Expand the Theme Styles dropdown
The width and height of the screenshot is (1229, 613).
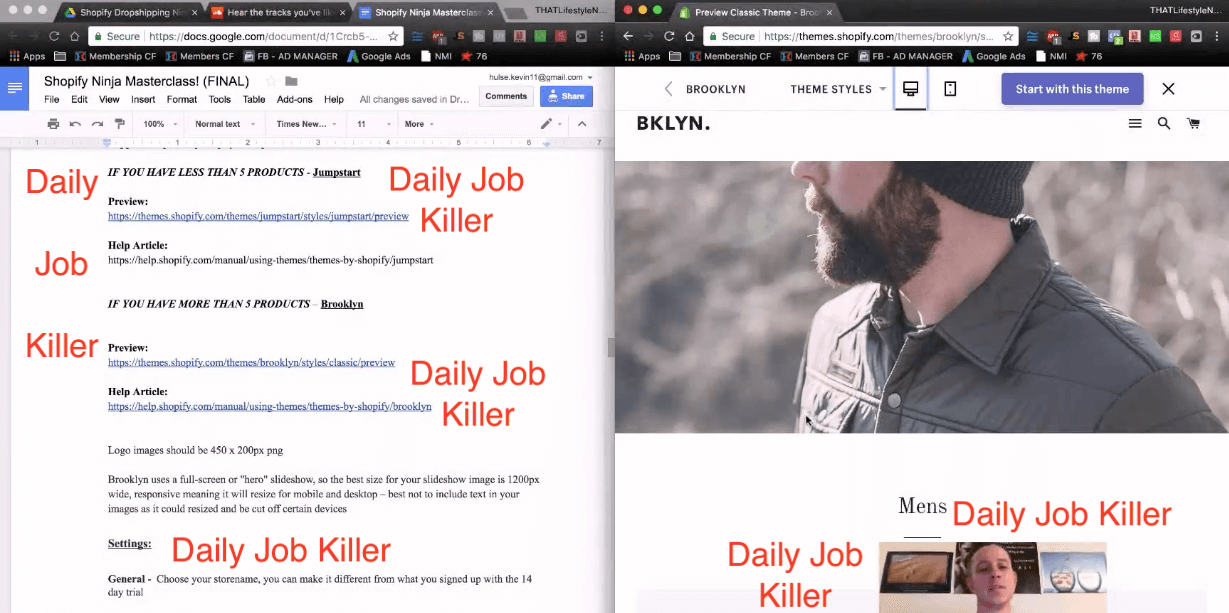pyautogui.click(x=838, y=89)
